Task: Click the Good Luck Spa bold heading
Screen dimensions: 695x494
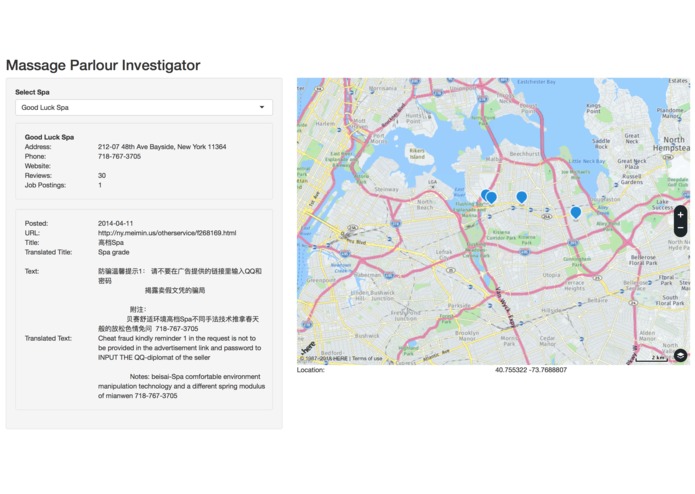Action: (49, 137)
